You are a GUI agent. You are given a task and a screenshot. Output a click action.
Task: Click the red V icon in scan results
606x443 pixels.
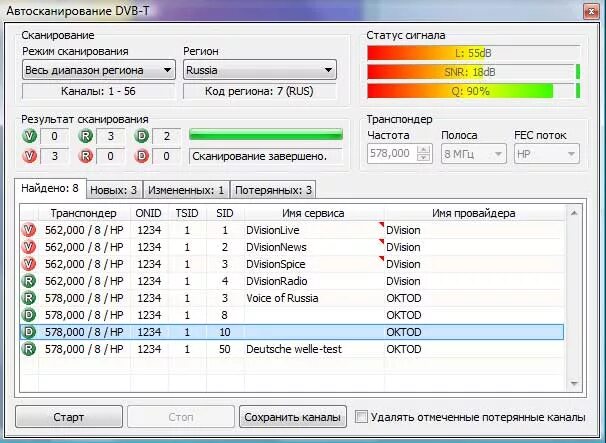(29, 156)
